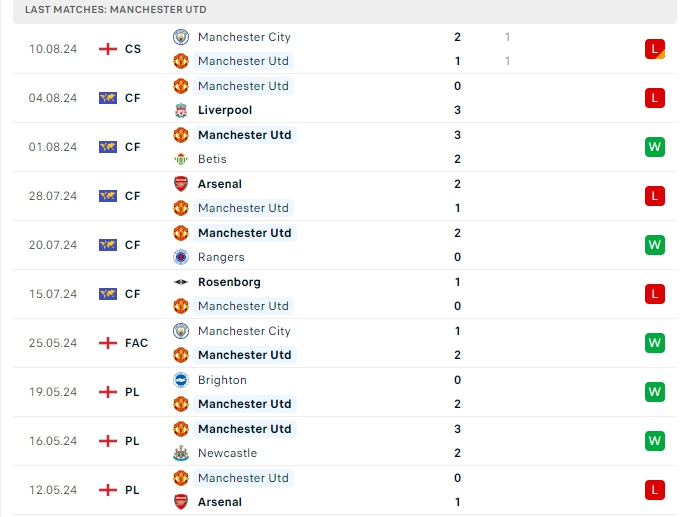688x517 pixels.
Task: Click the Rangers club crest icon
Action: [181, 257]
